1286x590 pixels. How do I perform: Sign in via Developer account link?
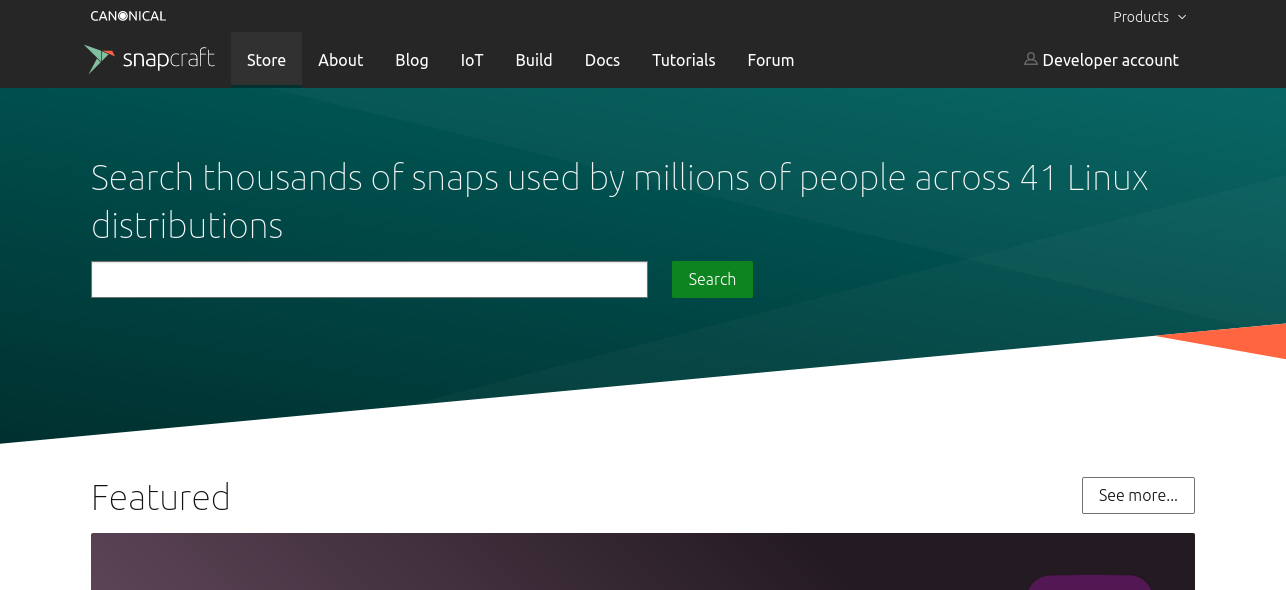(x=1101, y=60)
